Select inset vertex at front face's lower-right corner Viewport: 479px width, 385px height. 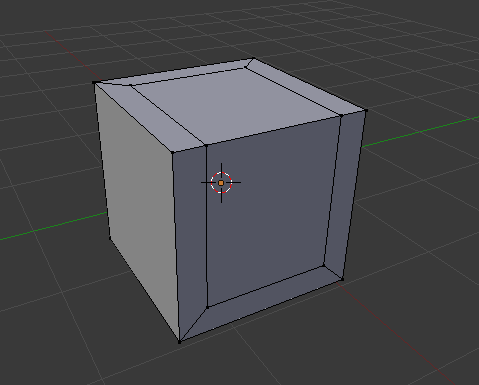click(x=323, y=265)
